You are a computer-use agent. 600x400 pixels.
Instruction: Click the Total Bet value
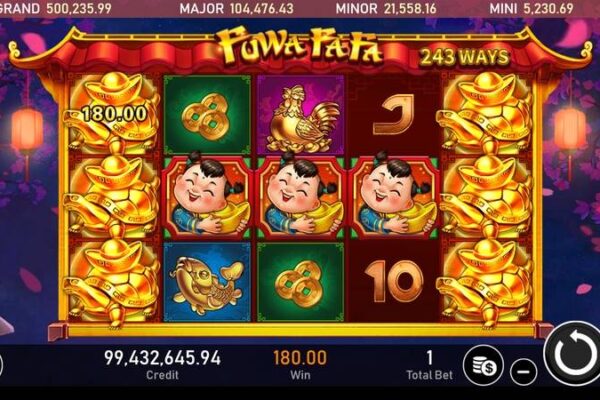[x=429, y=358]
